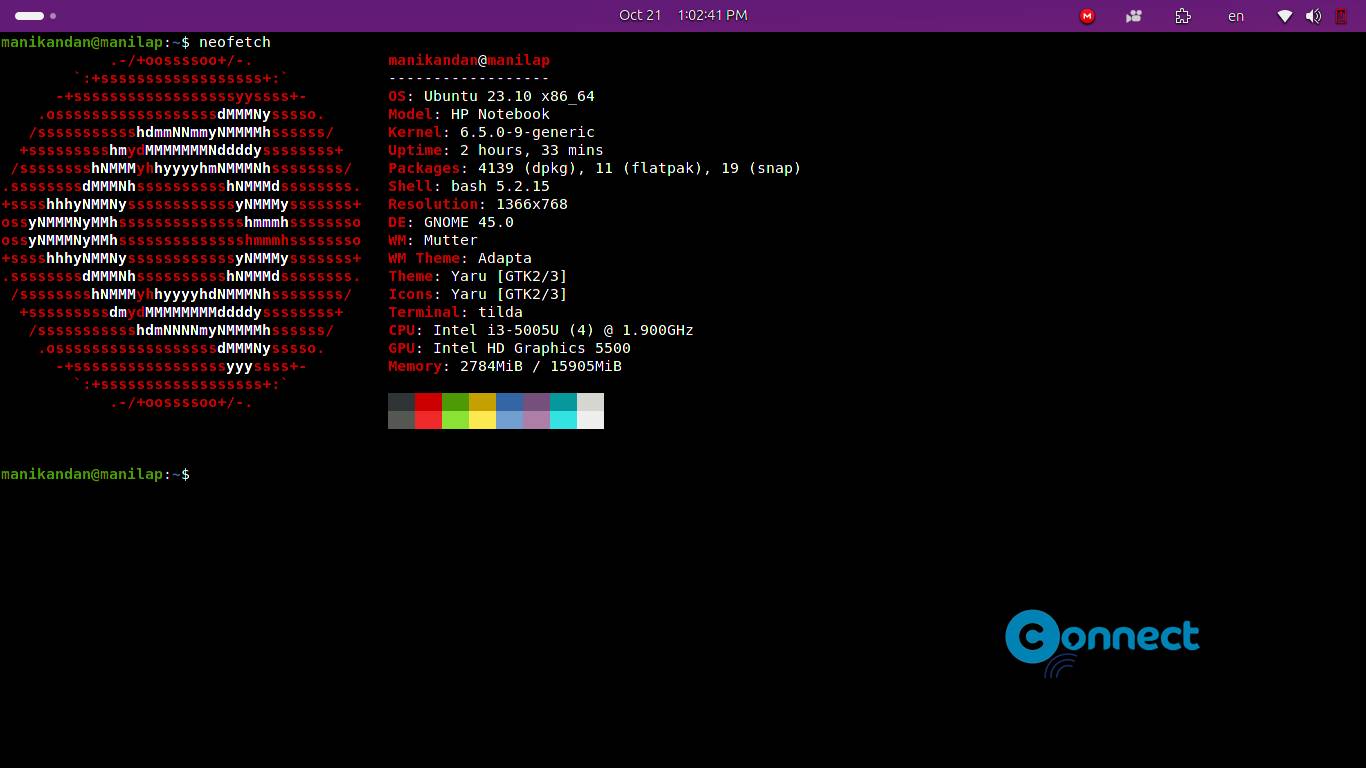Viewport: 1366px width, 768px height.
Task: Click the resolution value '1366x768'
Action: (532, 204)
